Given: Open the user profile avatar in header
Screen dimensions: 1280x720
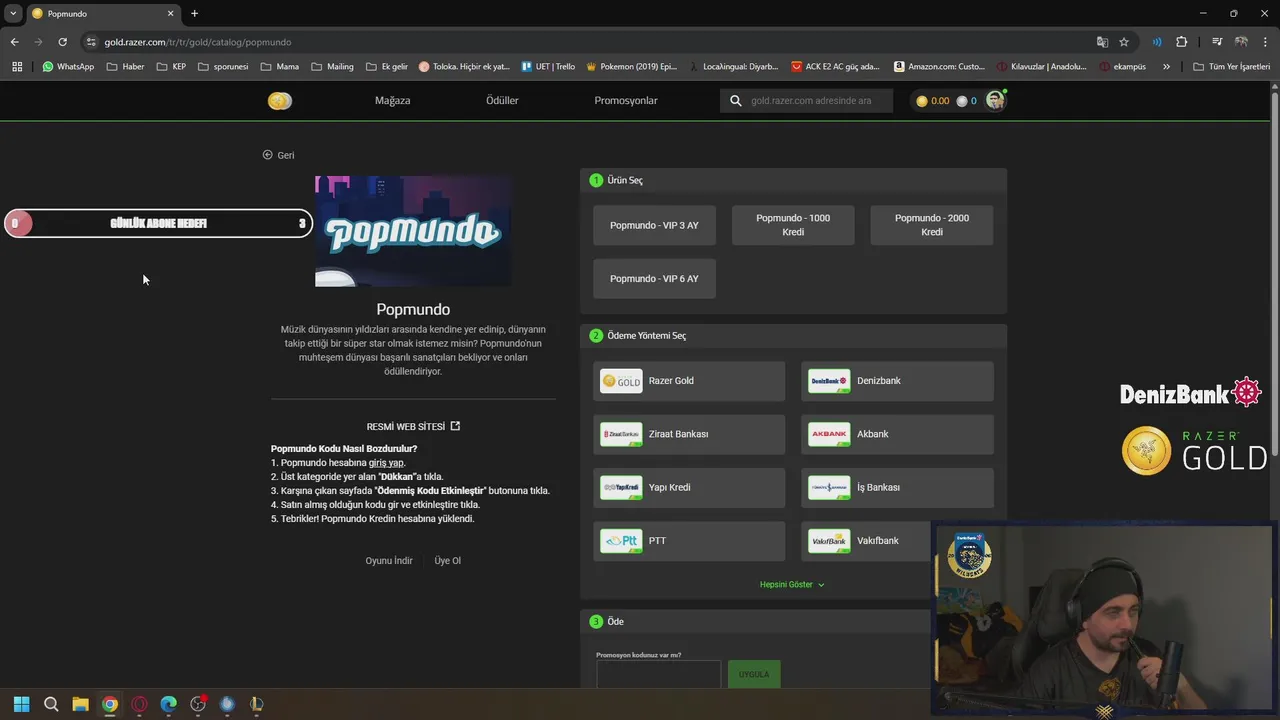Looking at the screenshot, I should click(x=995, y=100).
